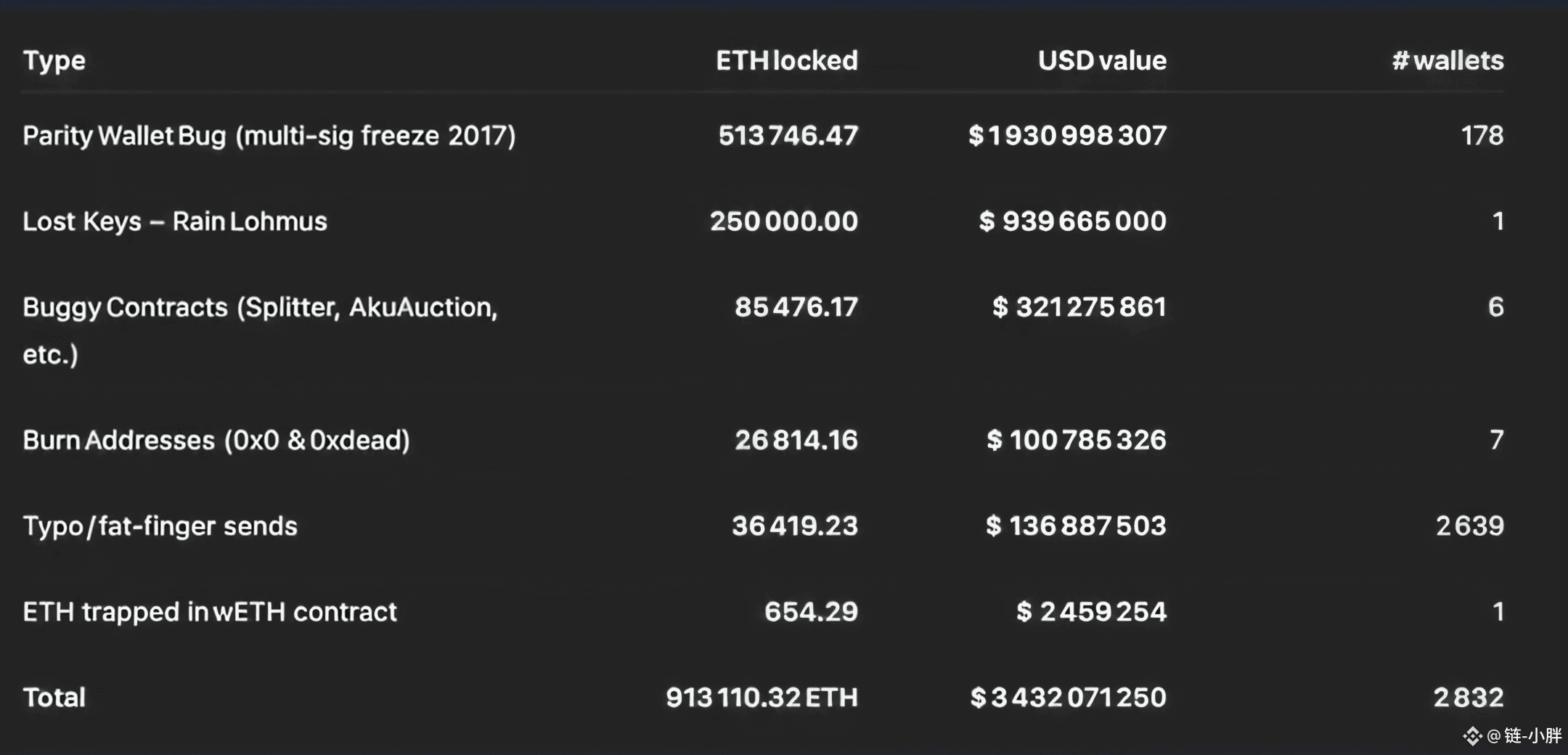Click the "USD value" column header

(1102, 60)
